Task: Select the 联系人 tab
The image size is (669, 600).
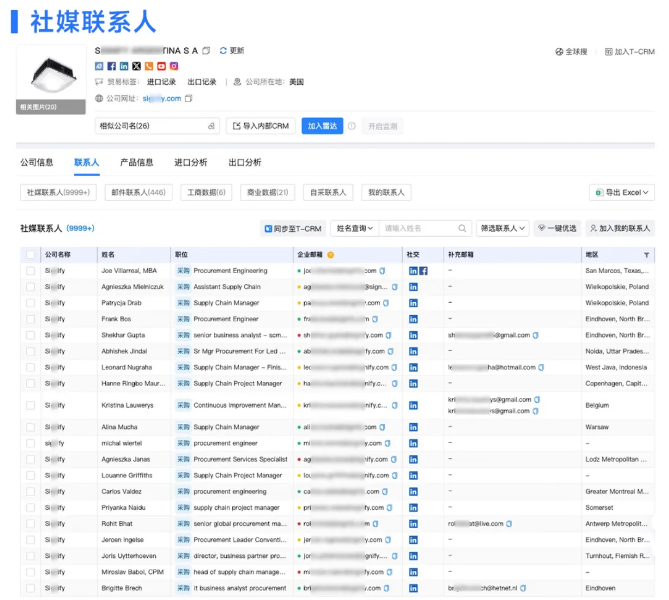Action: click(x=87, y=162)
